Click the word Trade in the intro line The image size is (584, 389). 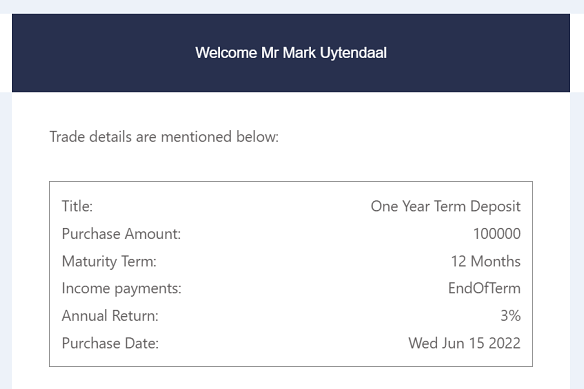click(x=67, y=137)
